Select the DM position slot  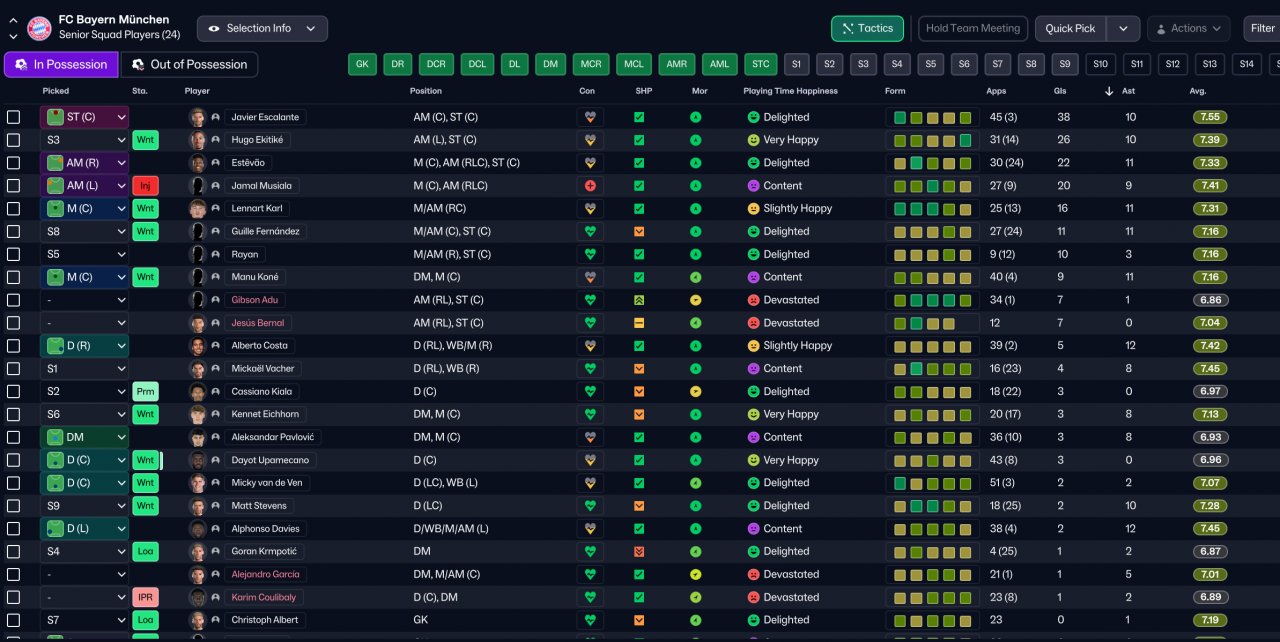click(x=550, y=64)
